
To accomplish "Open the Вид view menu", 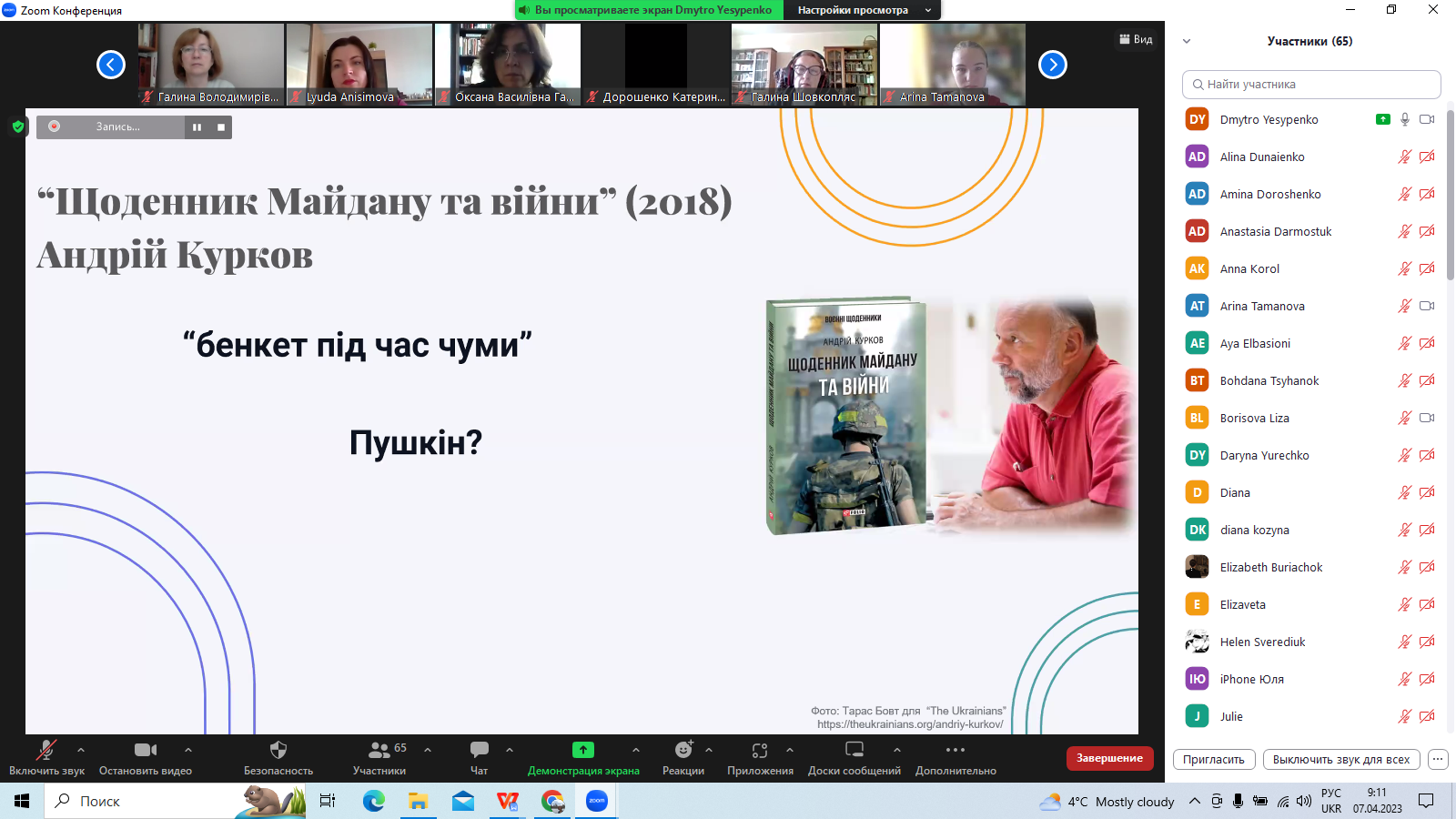I will (x=1136, y=39).
